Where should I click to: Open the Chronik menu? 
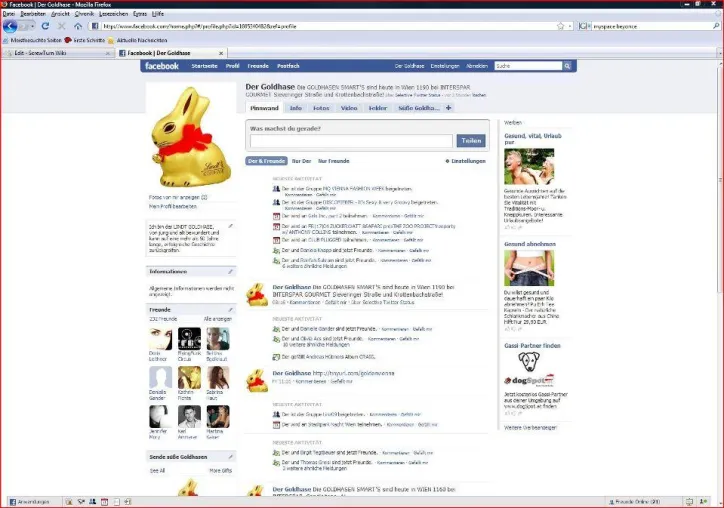point(84,14)
